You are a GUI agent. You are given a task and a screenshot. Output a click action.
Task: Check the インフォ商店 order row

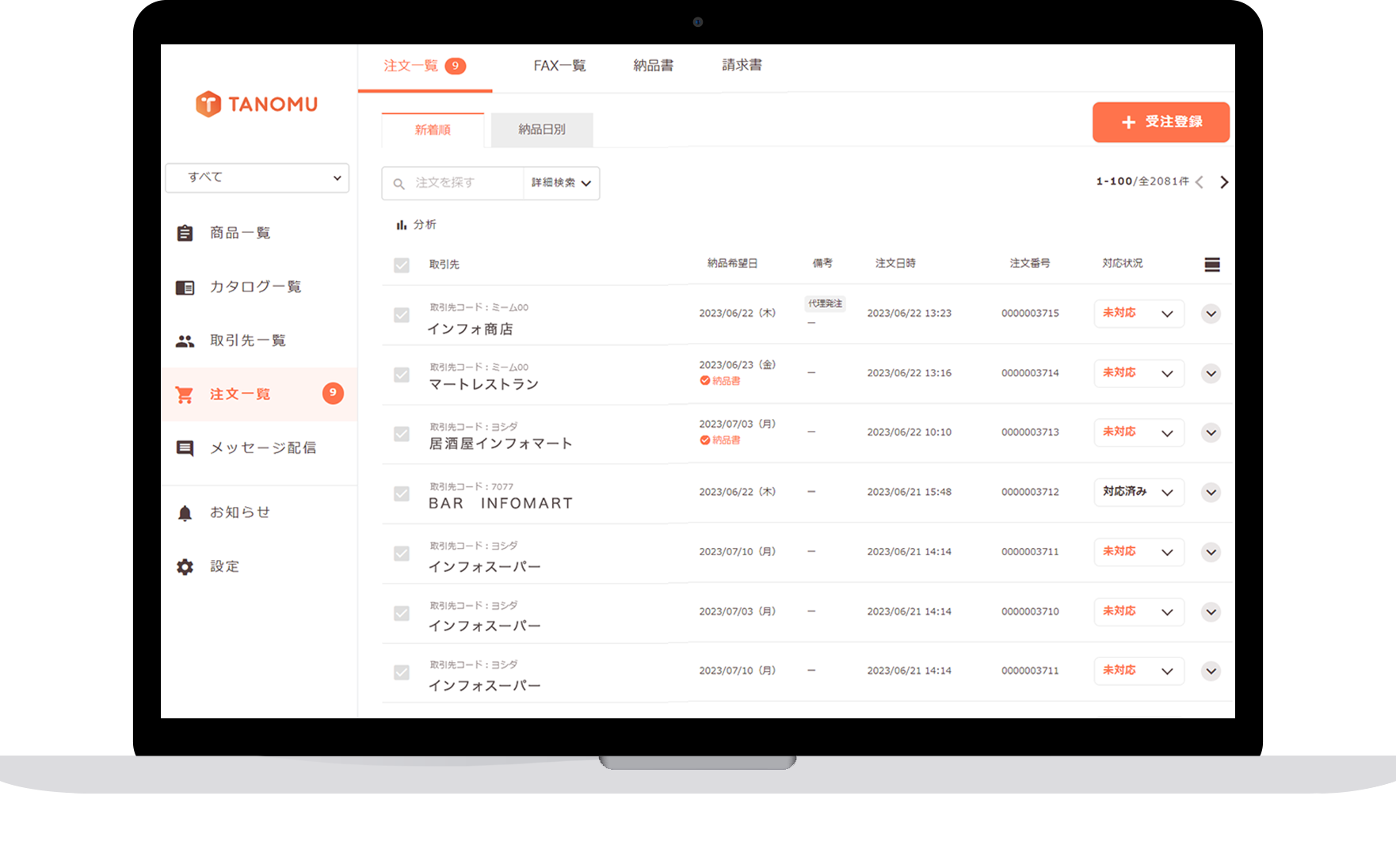click(402, 315)
